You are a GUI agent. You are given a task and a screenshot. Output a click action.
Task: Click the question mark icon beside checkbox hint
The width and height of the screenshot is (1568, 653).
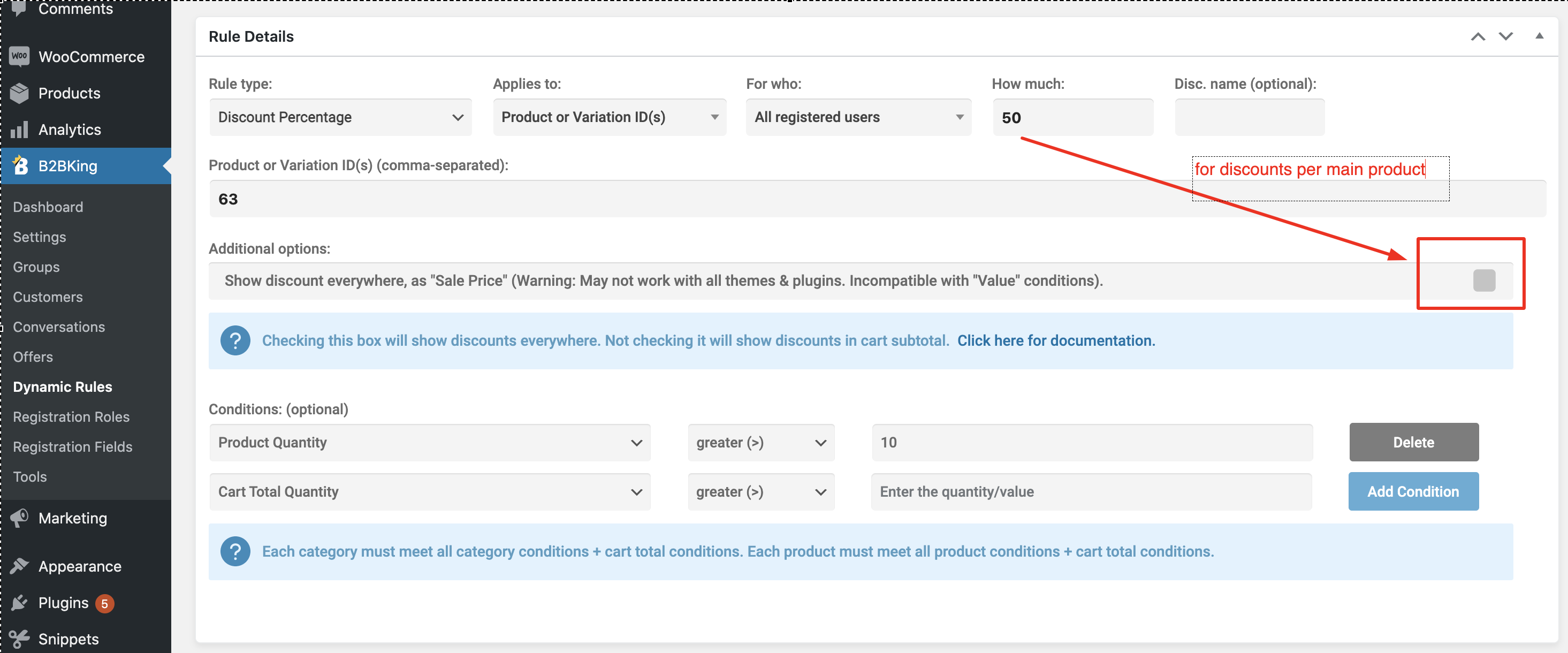pos(235,340)
